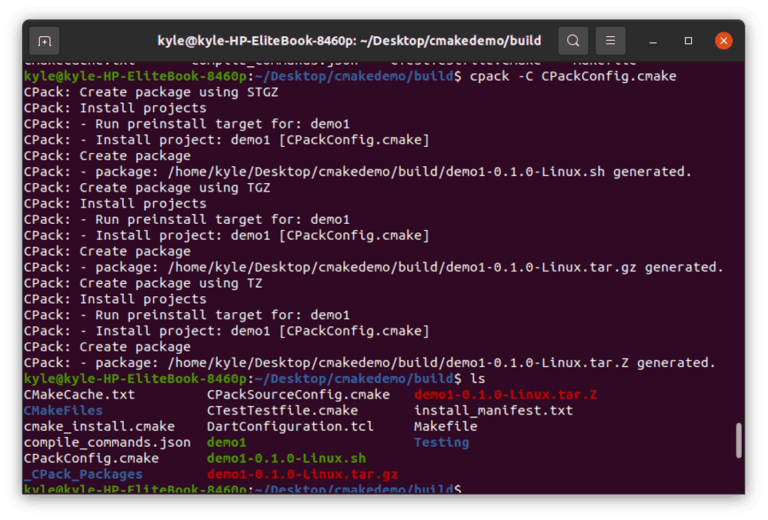
Task: Open the terminal search
Action: (573, 41)
